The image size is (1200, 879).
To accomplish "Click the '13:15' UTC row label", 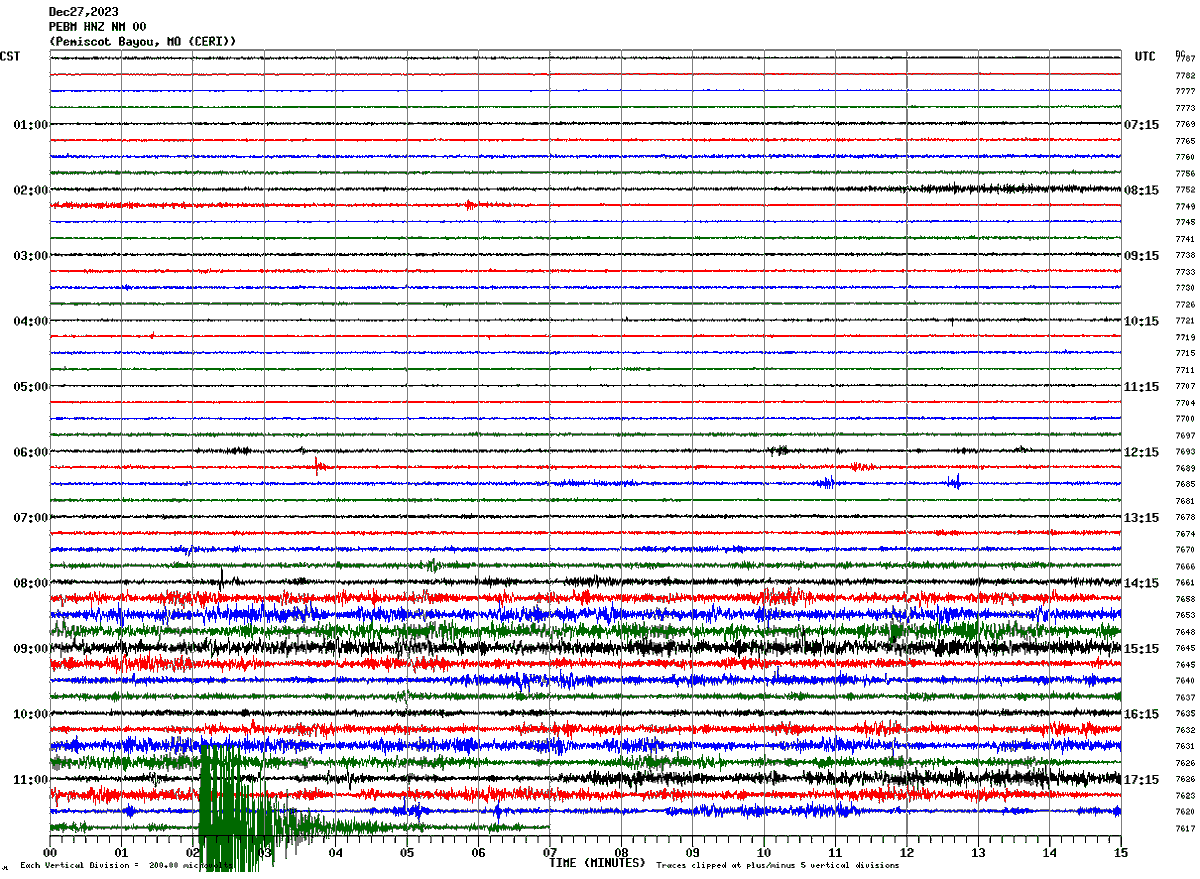I will tap(1141, 518).
